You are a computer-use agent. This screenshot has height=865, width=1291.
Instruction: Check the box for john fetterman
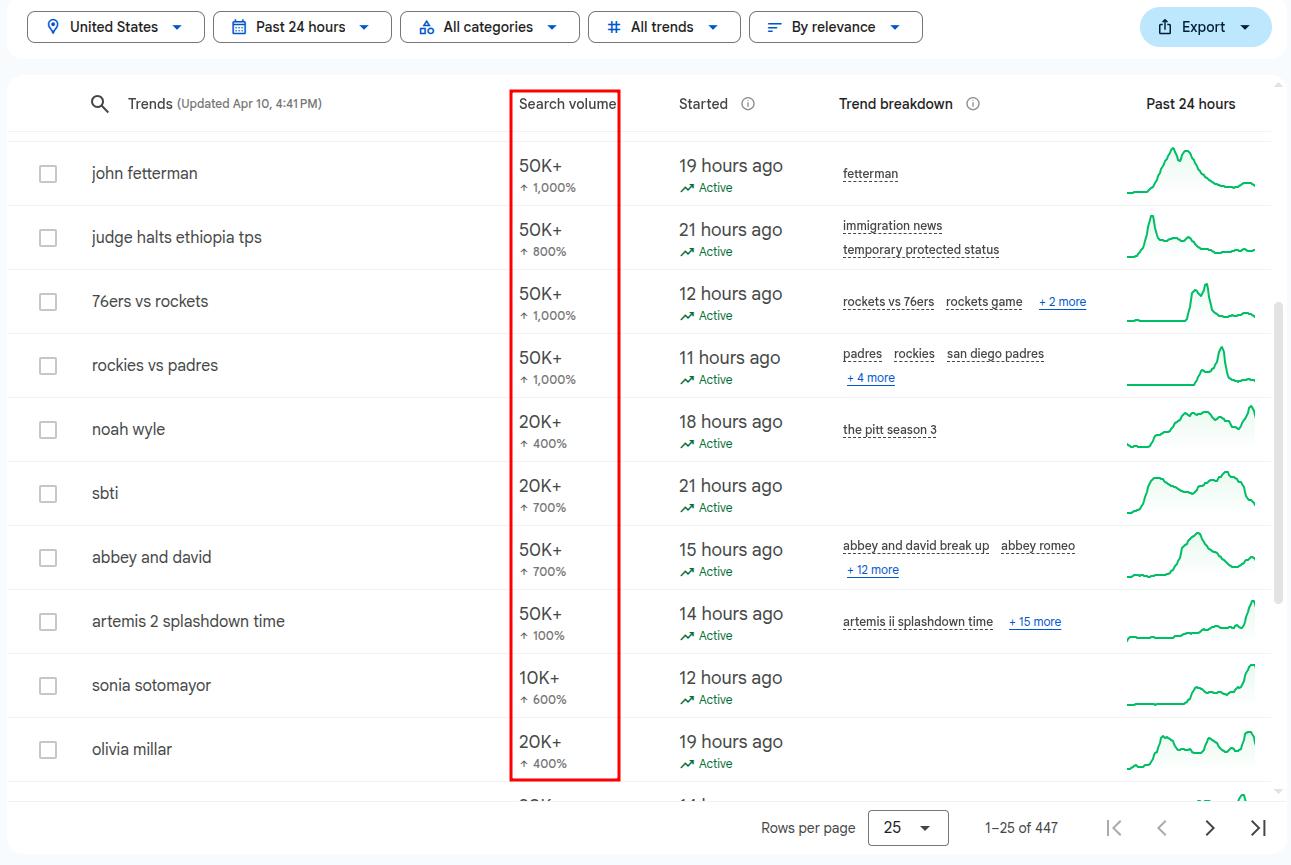pos(48,174)
